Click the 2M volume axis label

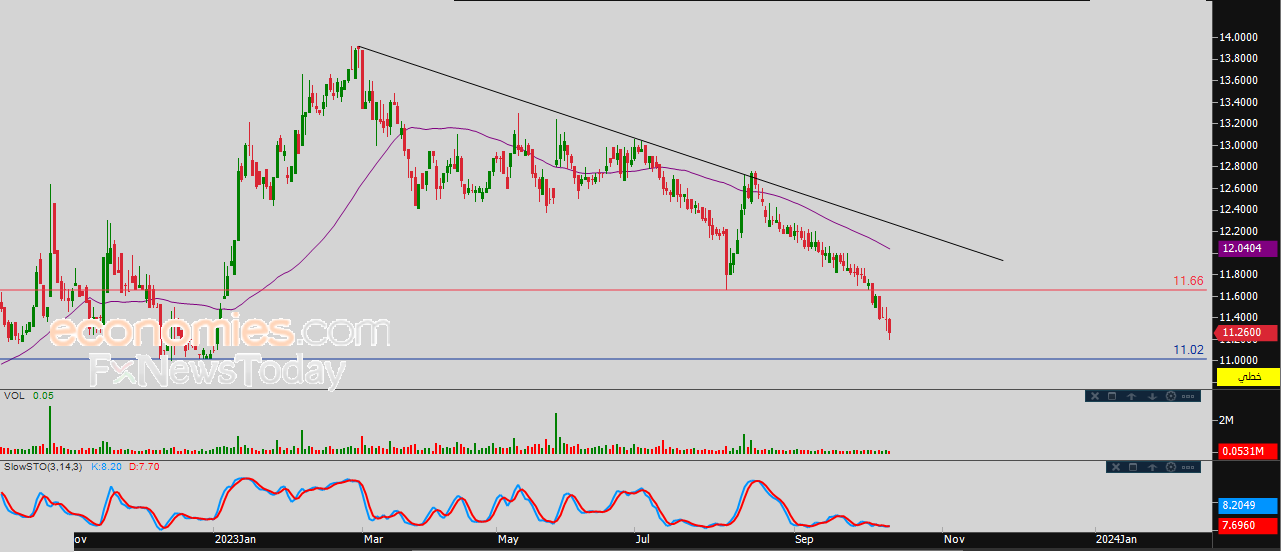[x=1227, y=420]
